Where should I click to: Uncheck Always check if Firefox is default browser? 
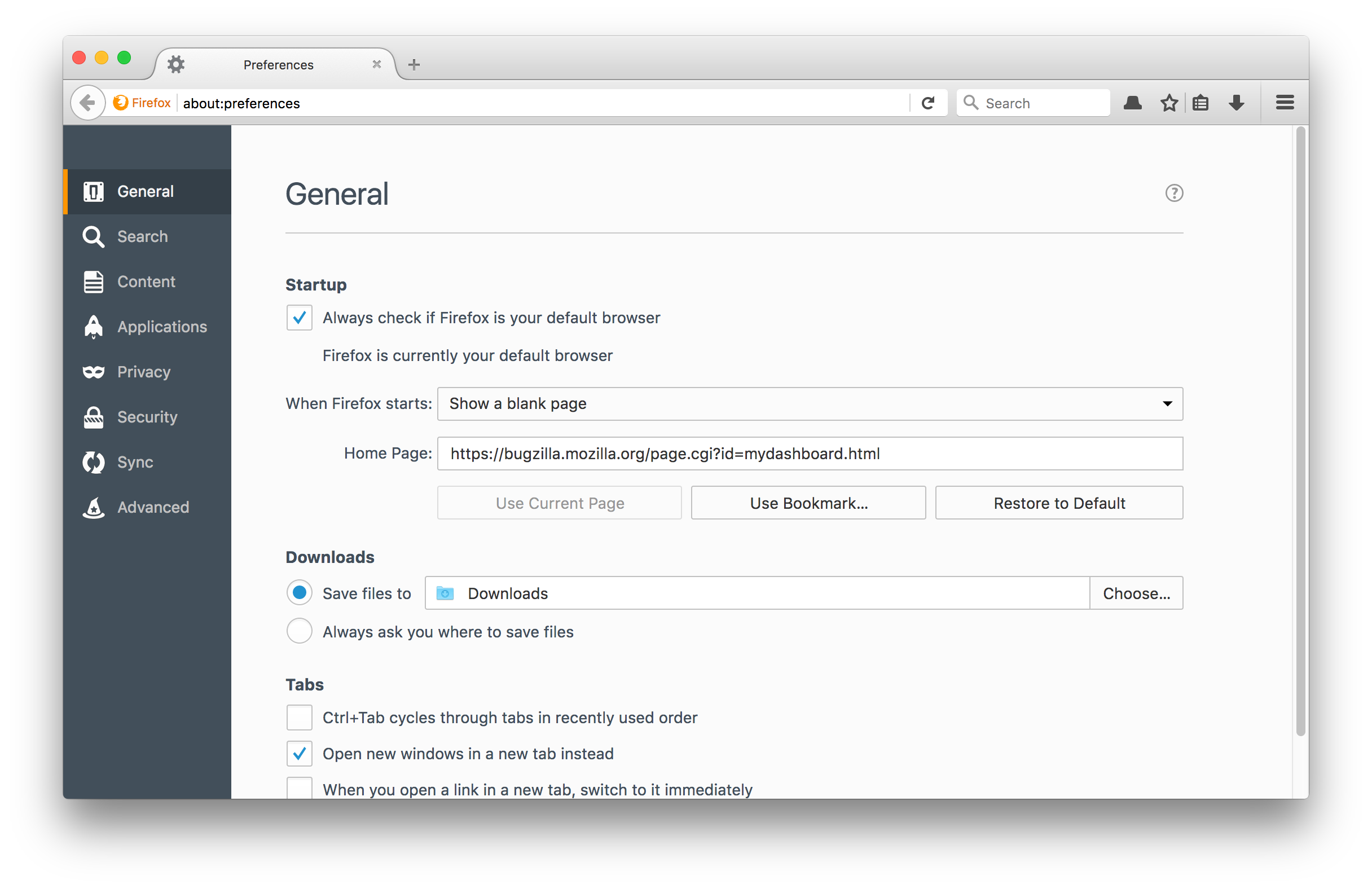299,318
